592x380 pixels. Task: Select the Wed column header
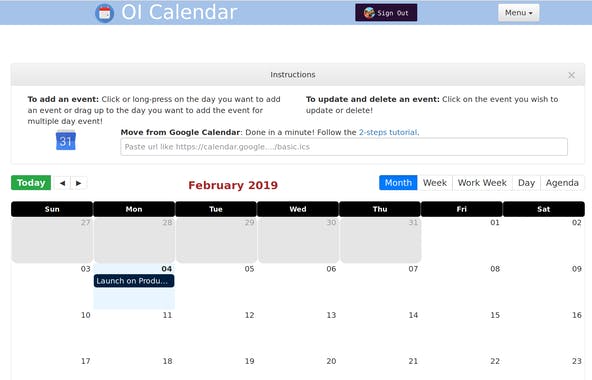298,209
